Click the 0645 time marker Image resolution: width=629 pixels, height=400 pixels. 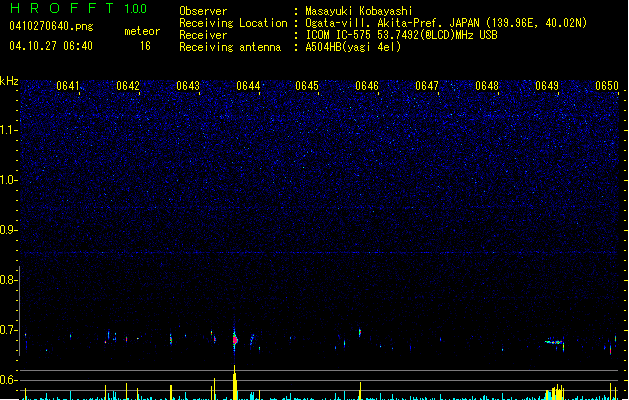(307, 86)
